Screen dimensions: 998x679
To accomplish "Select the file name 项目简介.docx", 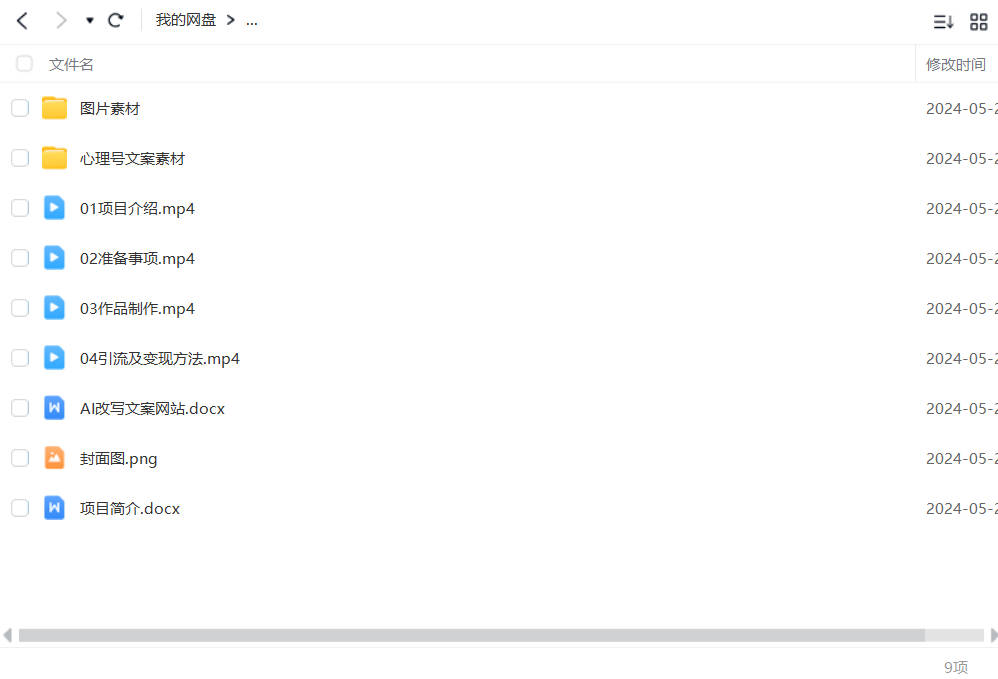I will (x=130, y=508).
